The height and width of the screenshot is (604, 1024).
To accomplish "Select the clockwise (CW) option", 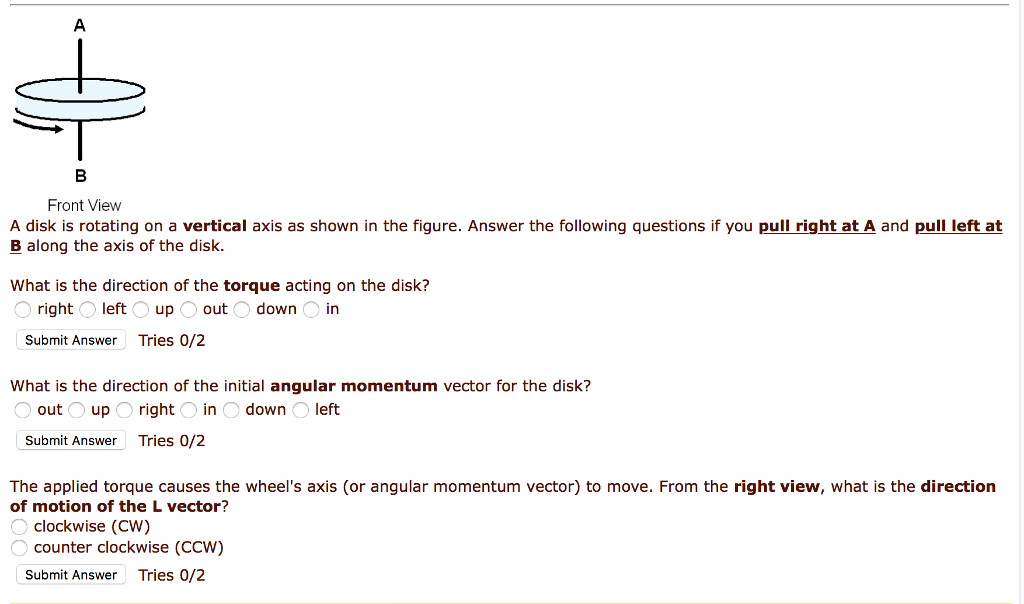I will click(x=20, y=527).
